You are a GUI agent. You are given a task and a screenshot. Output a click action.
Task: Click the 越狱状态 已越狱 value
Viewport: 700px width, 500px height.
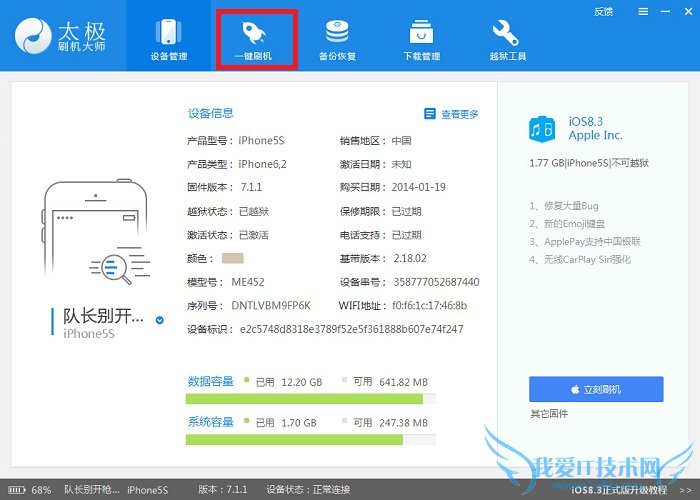coord(254,211)
